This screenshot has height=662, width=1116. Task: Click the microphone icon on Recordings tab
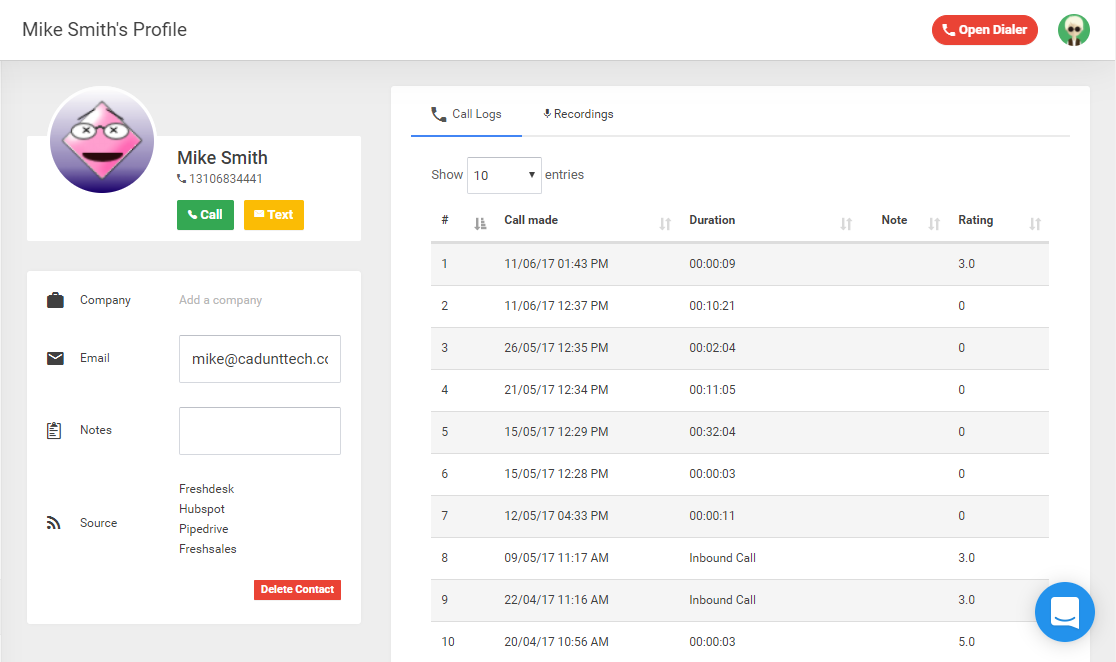[x=546, y=114]
